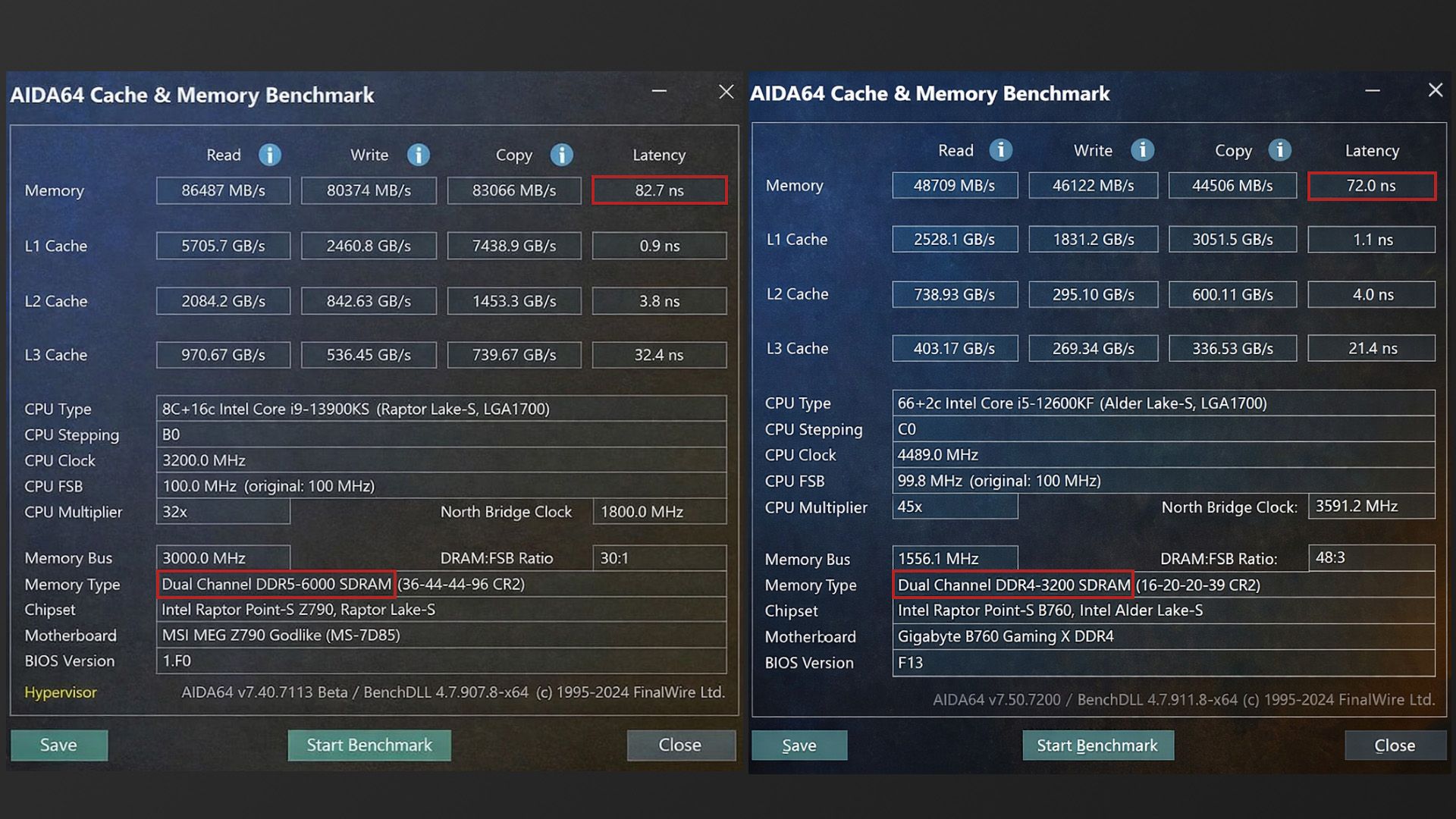Click the Copy info icon in left window

coord(561,155)
